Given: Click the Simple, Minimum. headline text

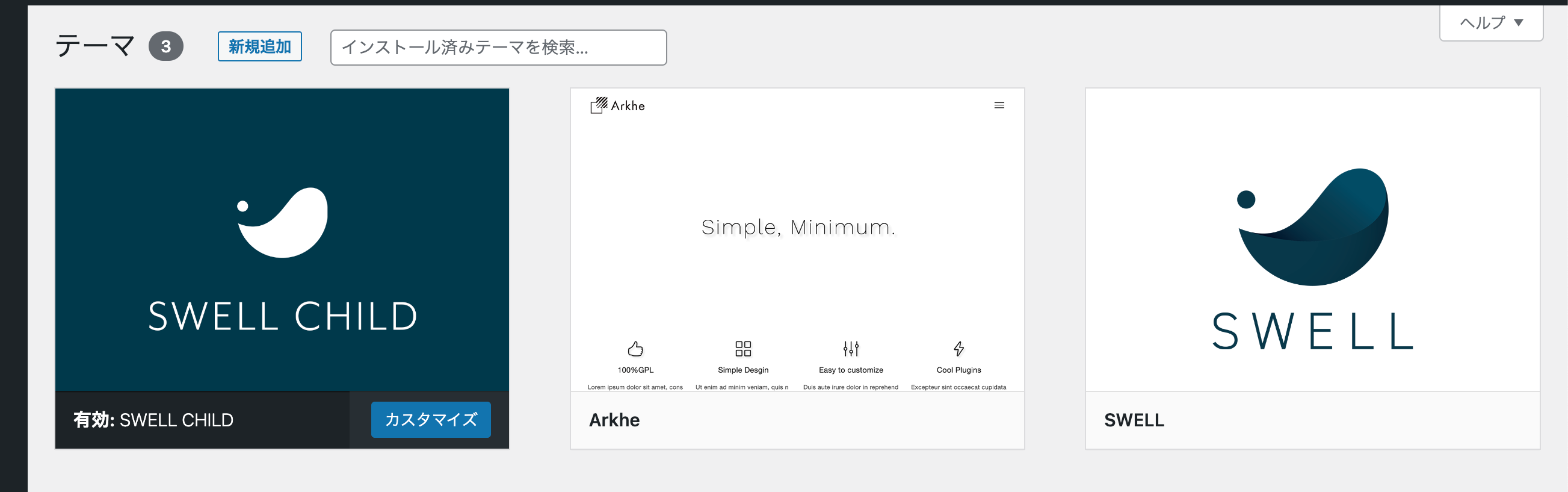Looking at the screenshot, I should [798, 227].
